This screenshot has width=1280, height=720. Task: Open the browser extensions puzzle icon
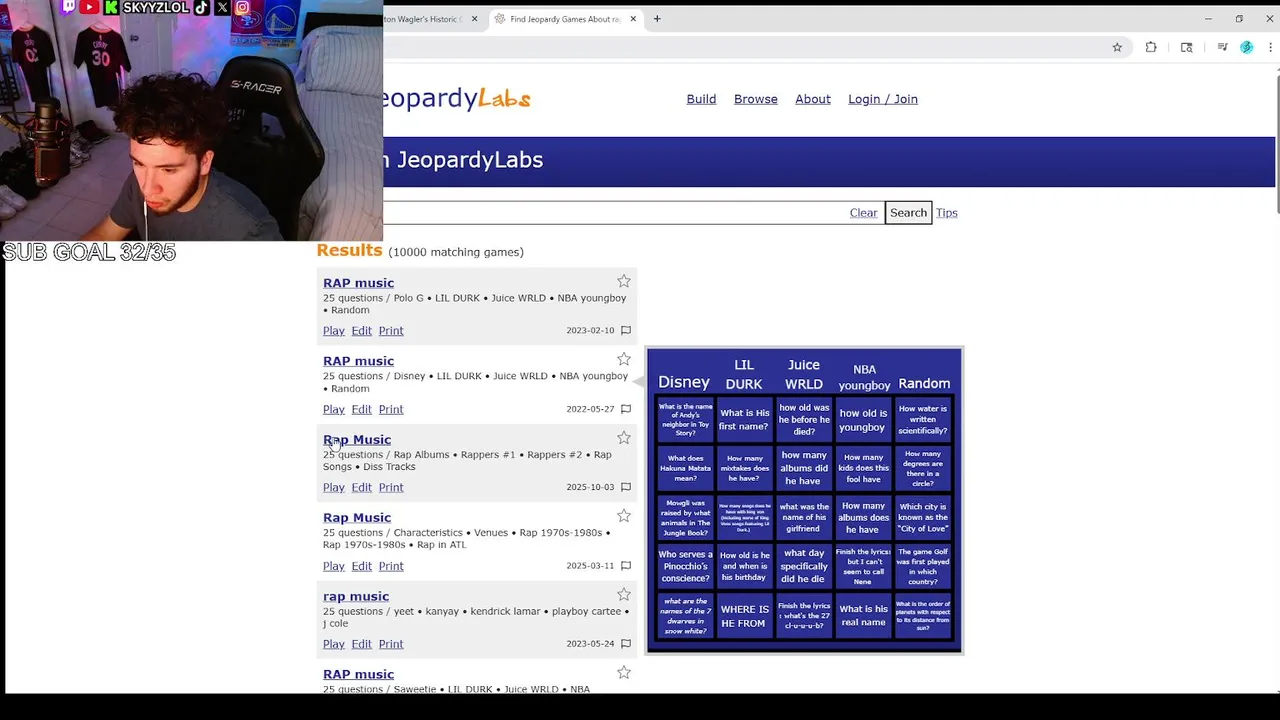click(1151, 47)
